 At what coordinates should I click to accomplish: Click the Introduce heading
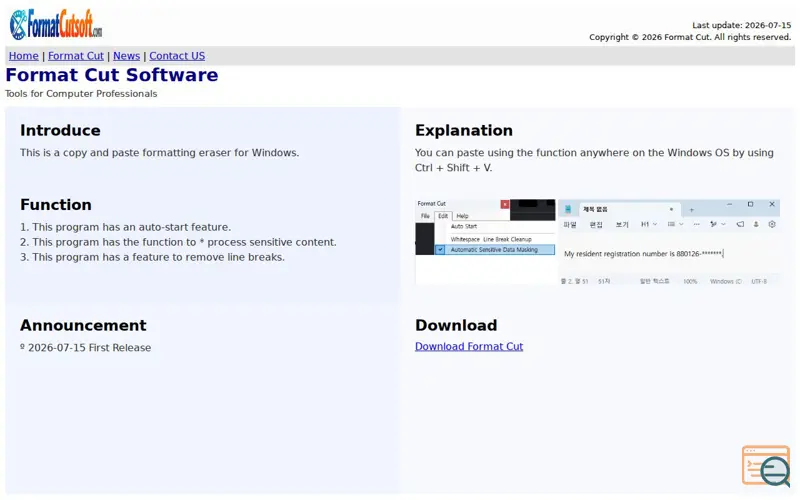(x=60, y=131)
